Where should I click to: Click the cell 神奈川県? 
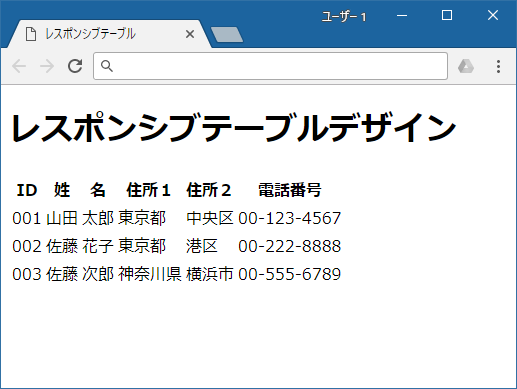(x=150, y=274)
